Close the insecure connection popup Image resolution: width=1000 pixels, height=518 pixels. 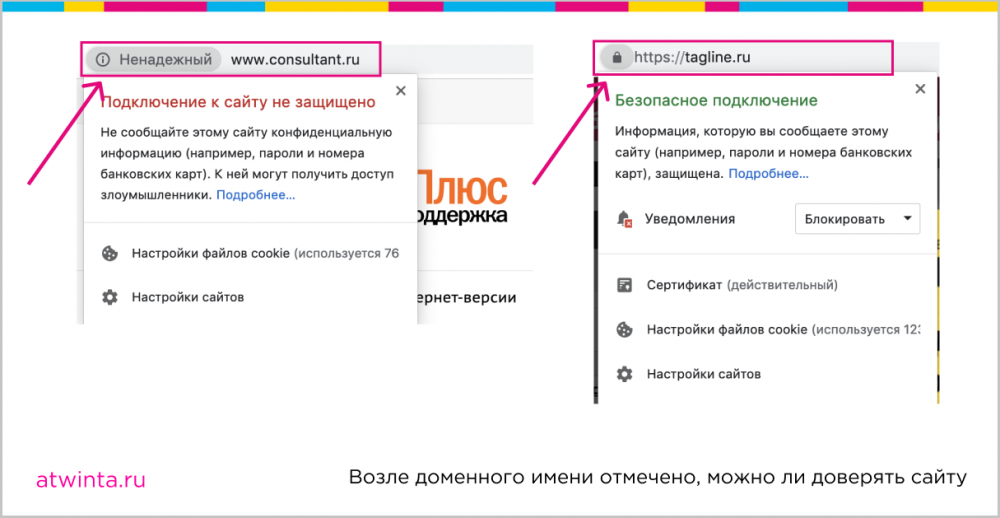click(x=401, y=91)
